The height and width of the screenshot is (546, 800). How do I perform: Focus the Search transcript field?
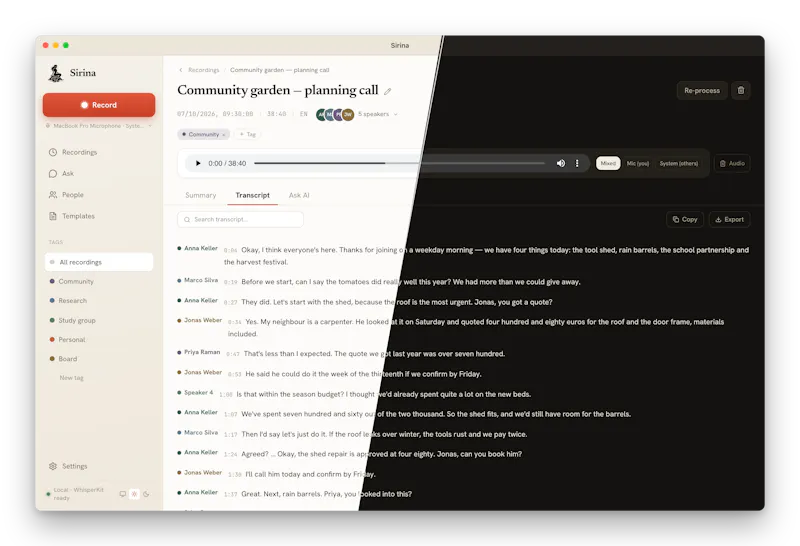[240, 219]
